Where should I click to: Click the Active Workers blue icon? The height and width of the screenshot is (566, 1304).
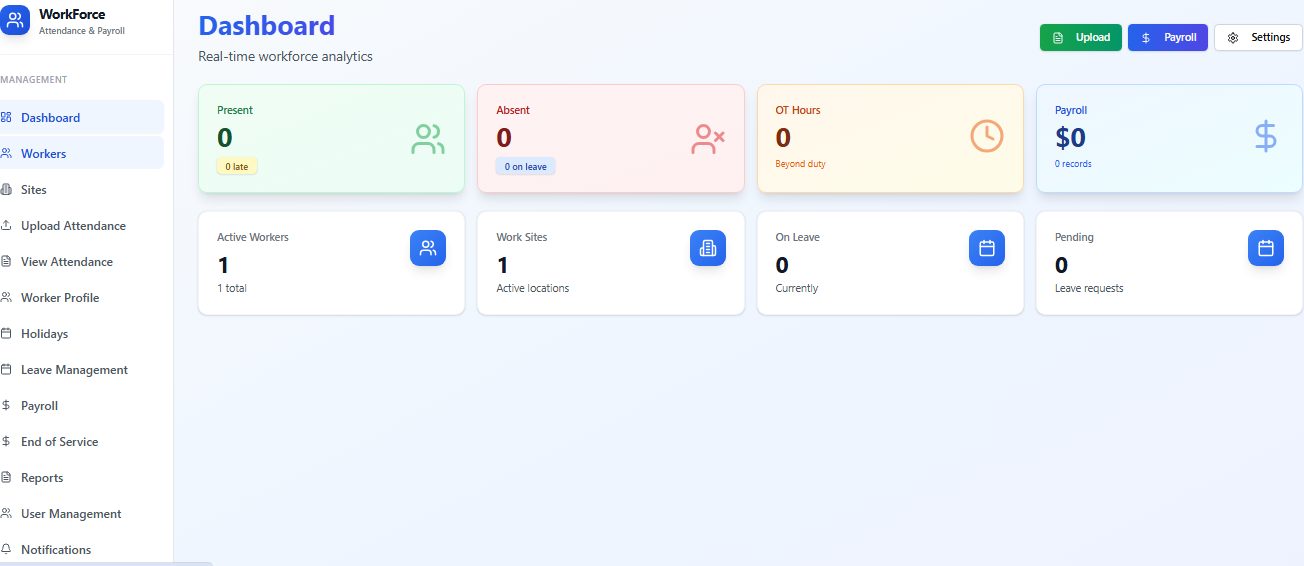point(428,248)
